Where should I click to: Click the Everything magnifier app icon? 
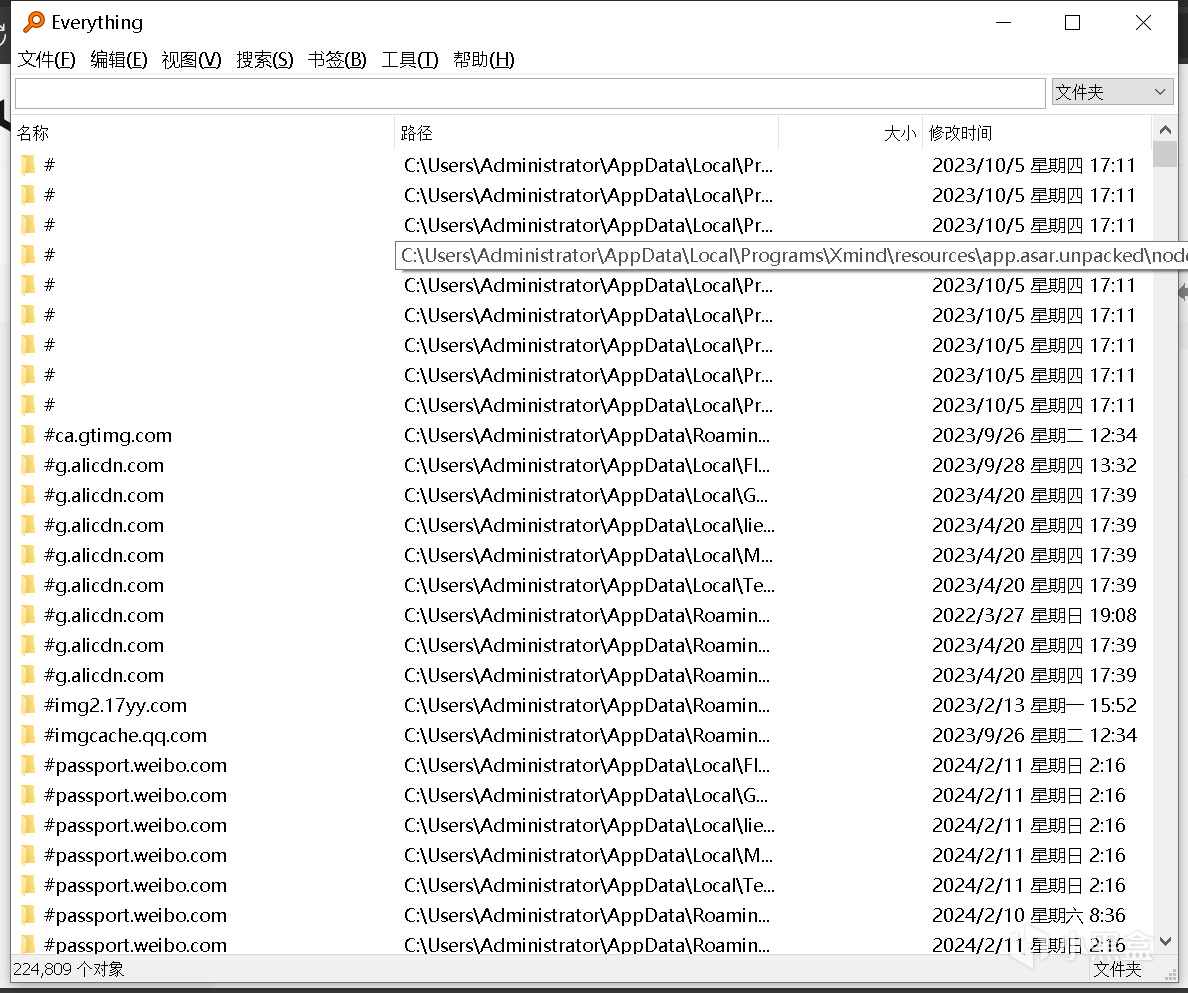(34, 22)
